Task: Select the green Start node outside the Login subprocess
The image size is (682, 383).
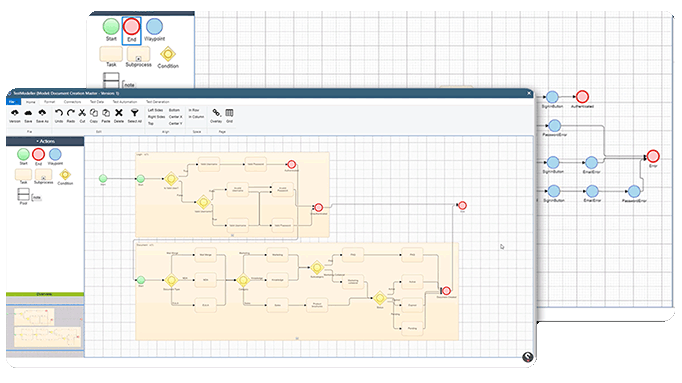Action: [103, 178]
